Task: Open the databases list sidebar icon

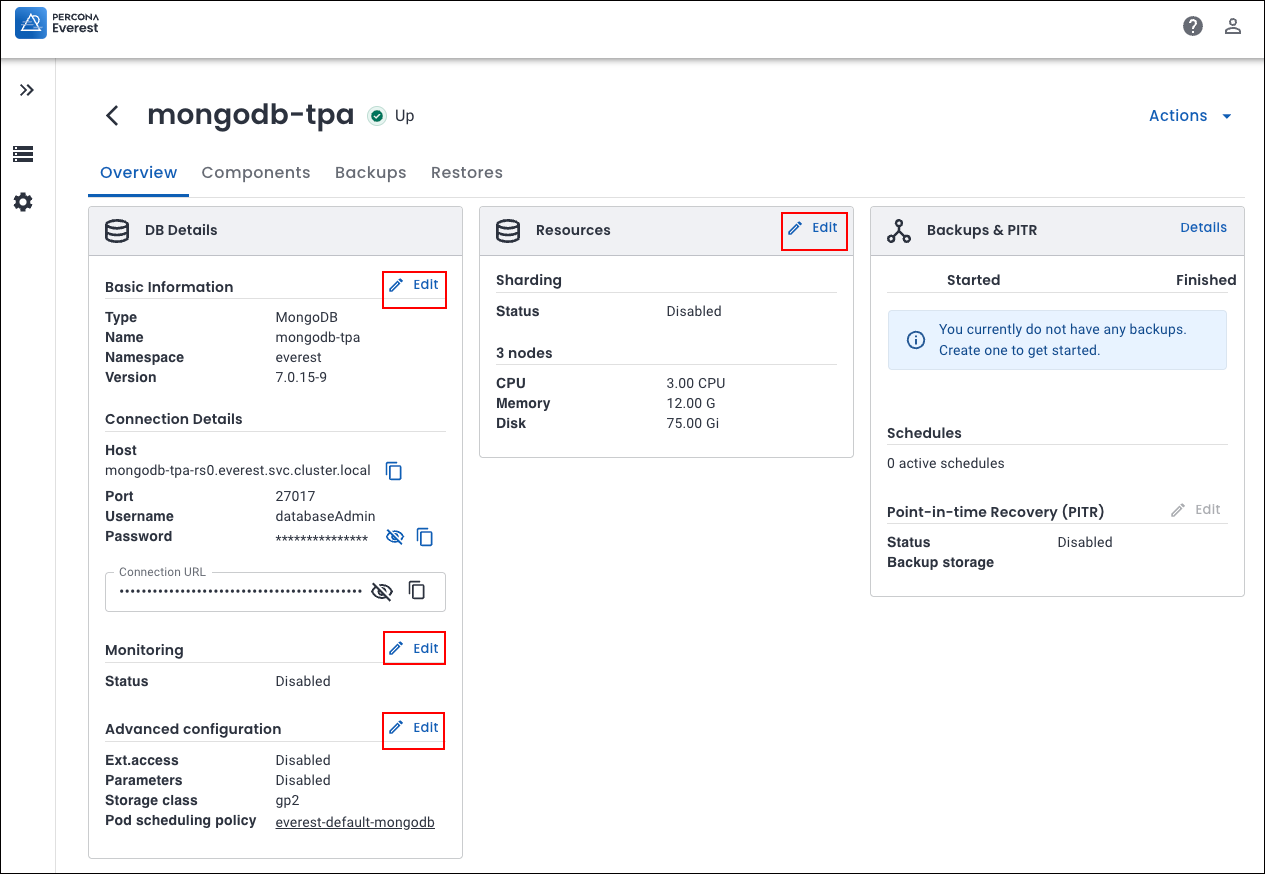Action: click(23, 154)
